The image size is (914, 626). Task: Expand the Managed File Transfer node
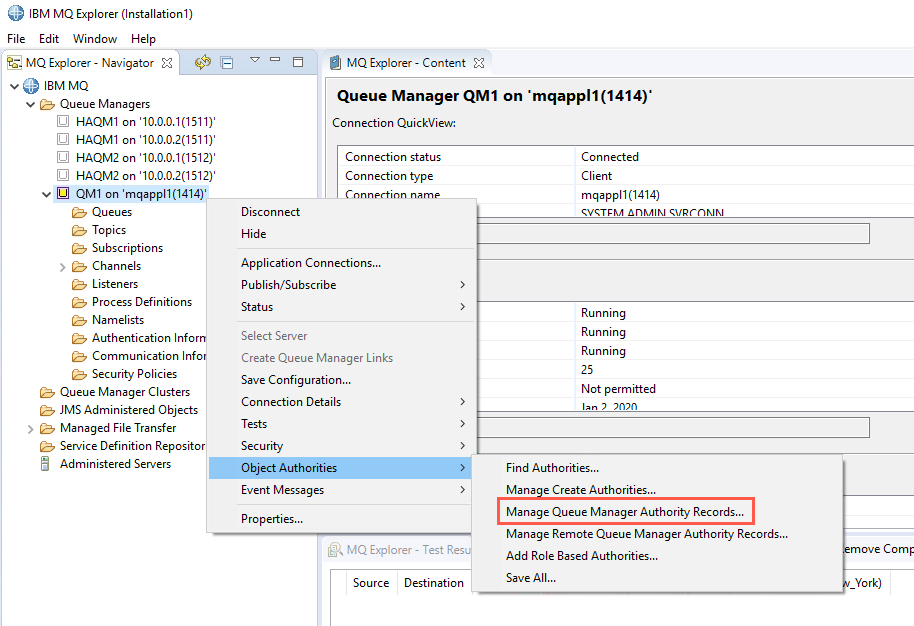click(30, 429)
